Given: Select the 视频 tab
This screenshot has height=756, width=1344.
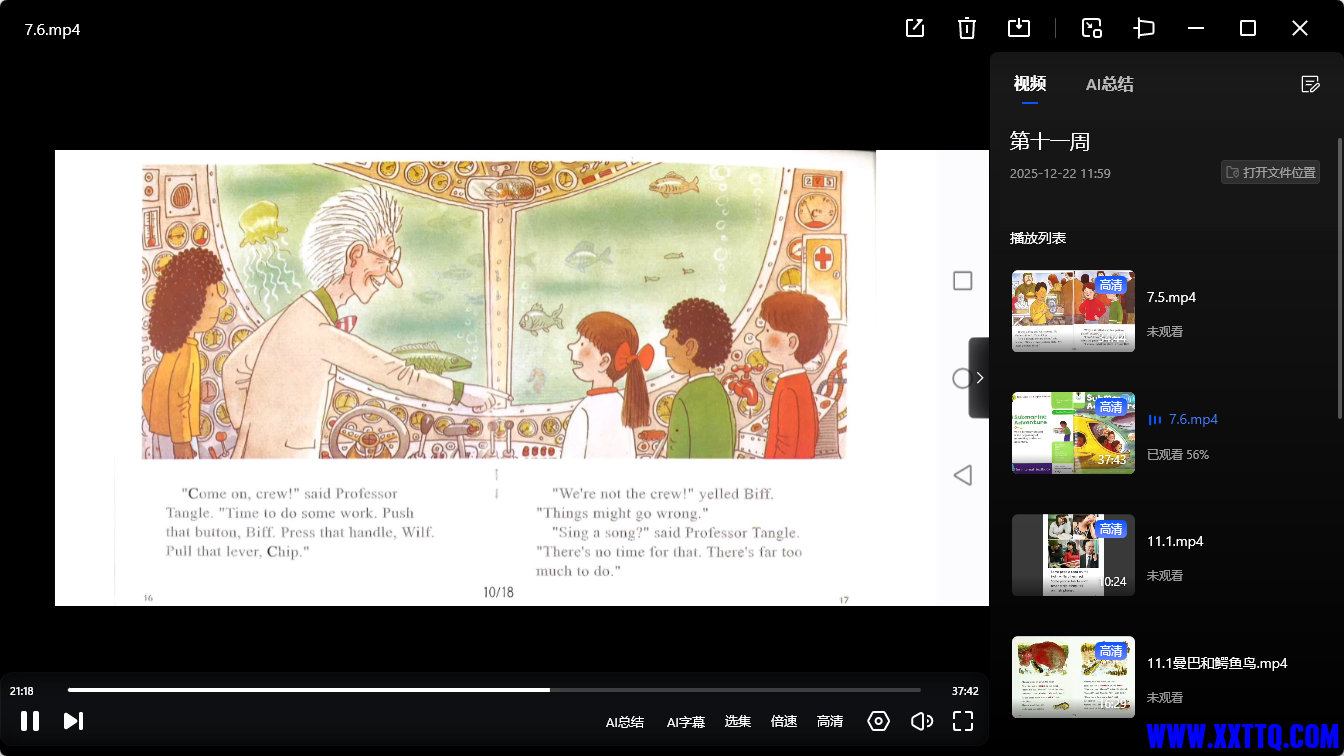Looking at the screenshot, I should click(1029, 84).
